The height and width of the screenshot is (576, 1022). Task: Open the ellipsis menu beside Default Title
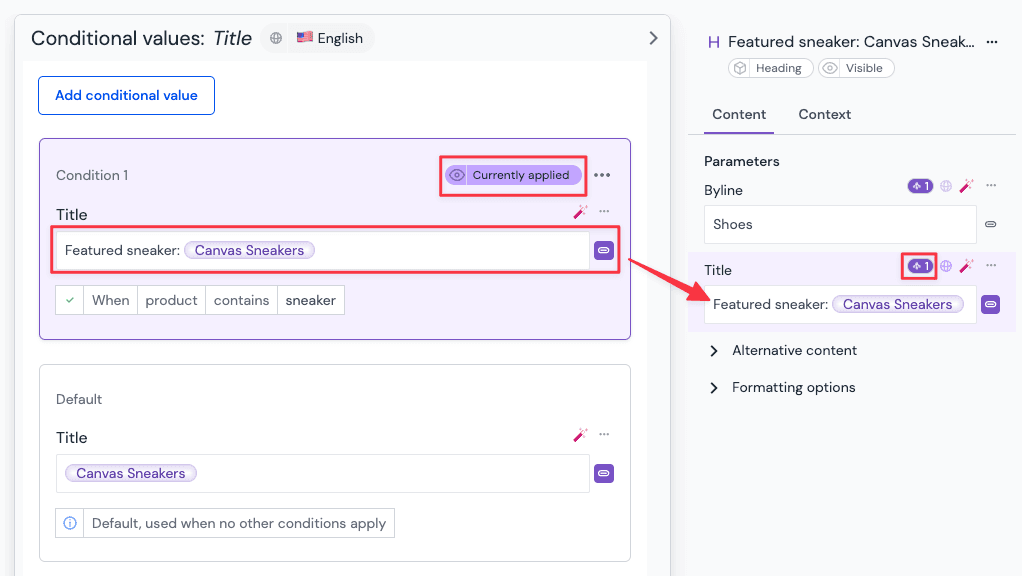(604, 435)
